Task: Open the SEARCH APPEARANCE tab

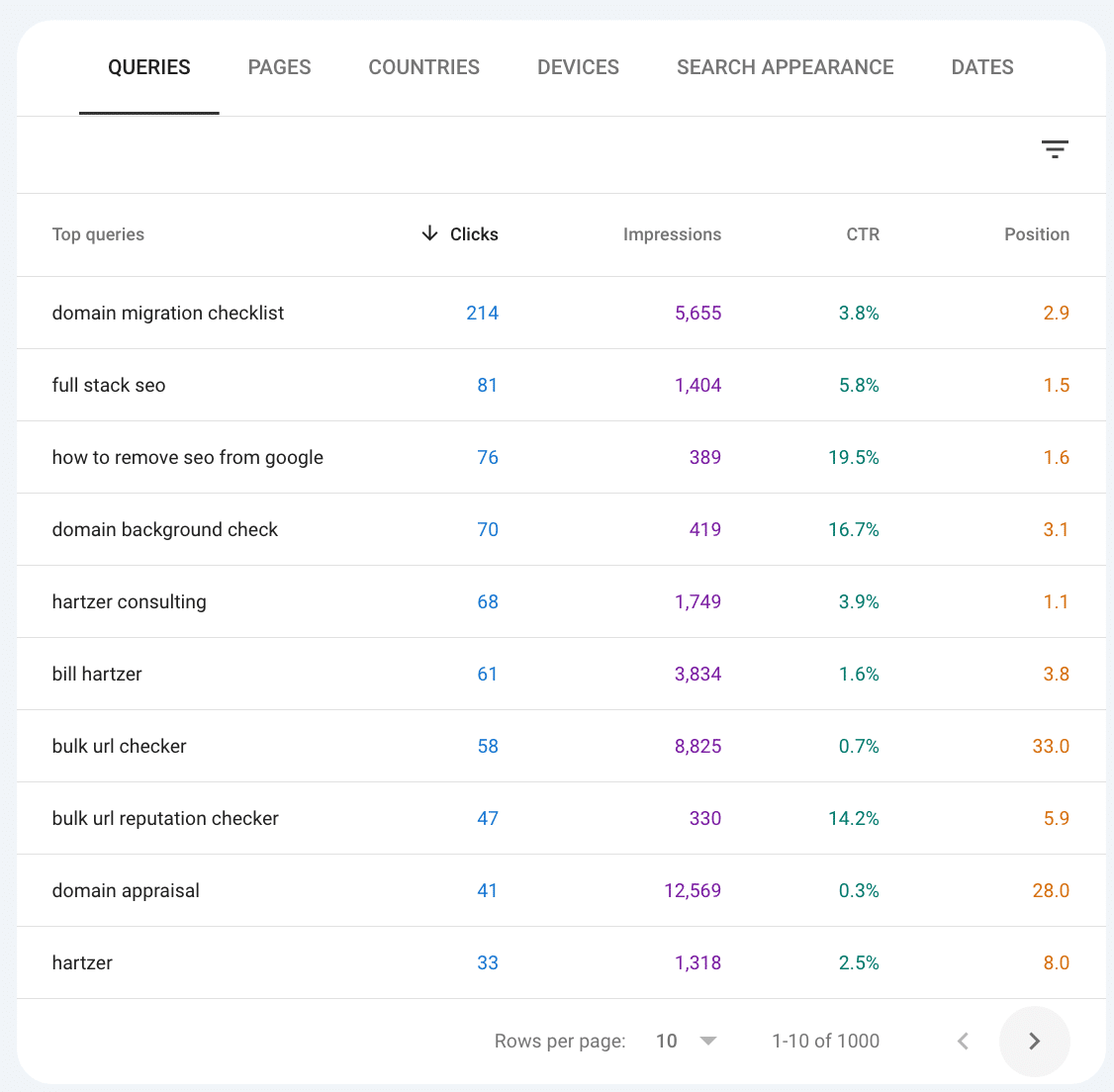Action: coord(786,67)
